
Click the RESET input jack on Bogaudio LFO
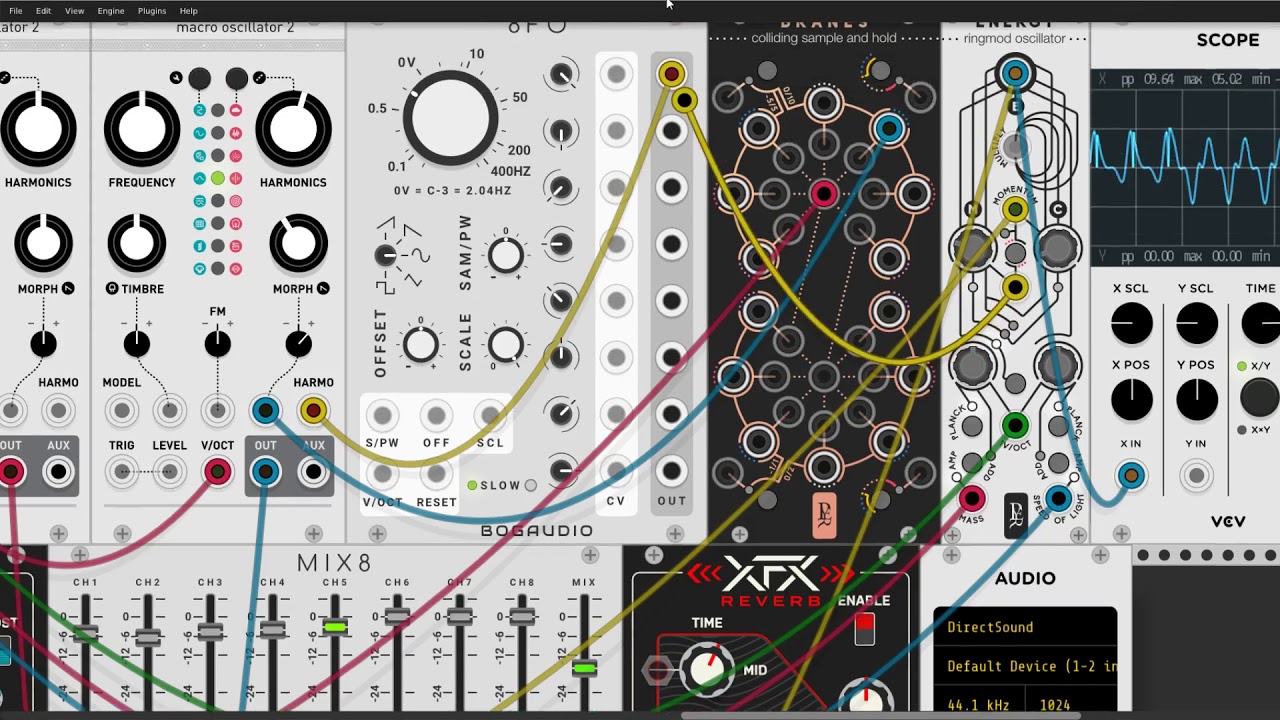pos(436,475)
